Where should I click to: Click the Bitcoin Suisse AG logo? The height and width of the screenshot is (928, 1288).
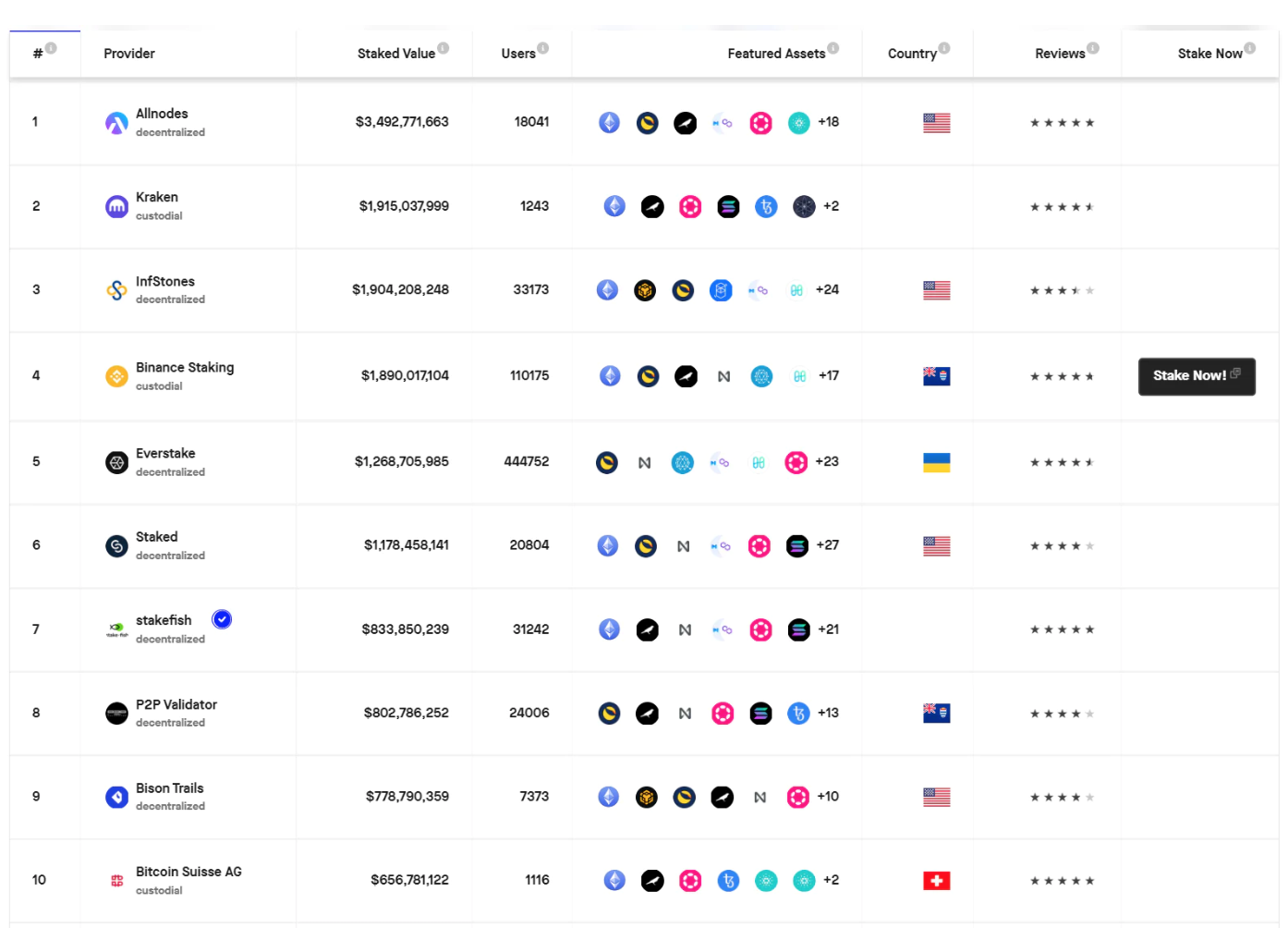pos(116,881)
